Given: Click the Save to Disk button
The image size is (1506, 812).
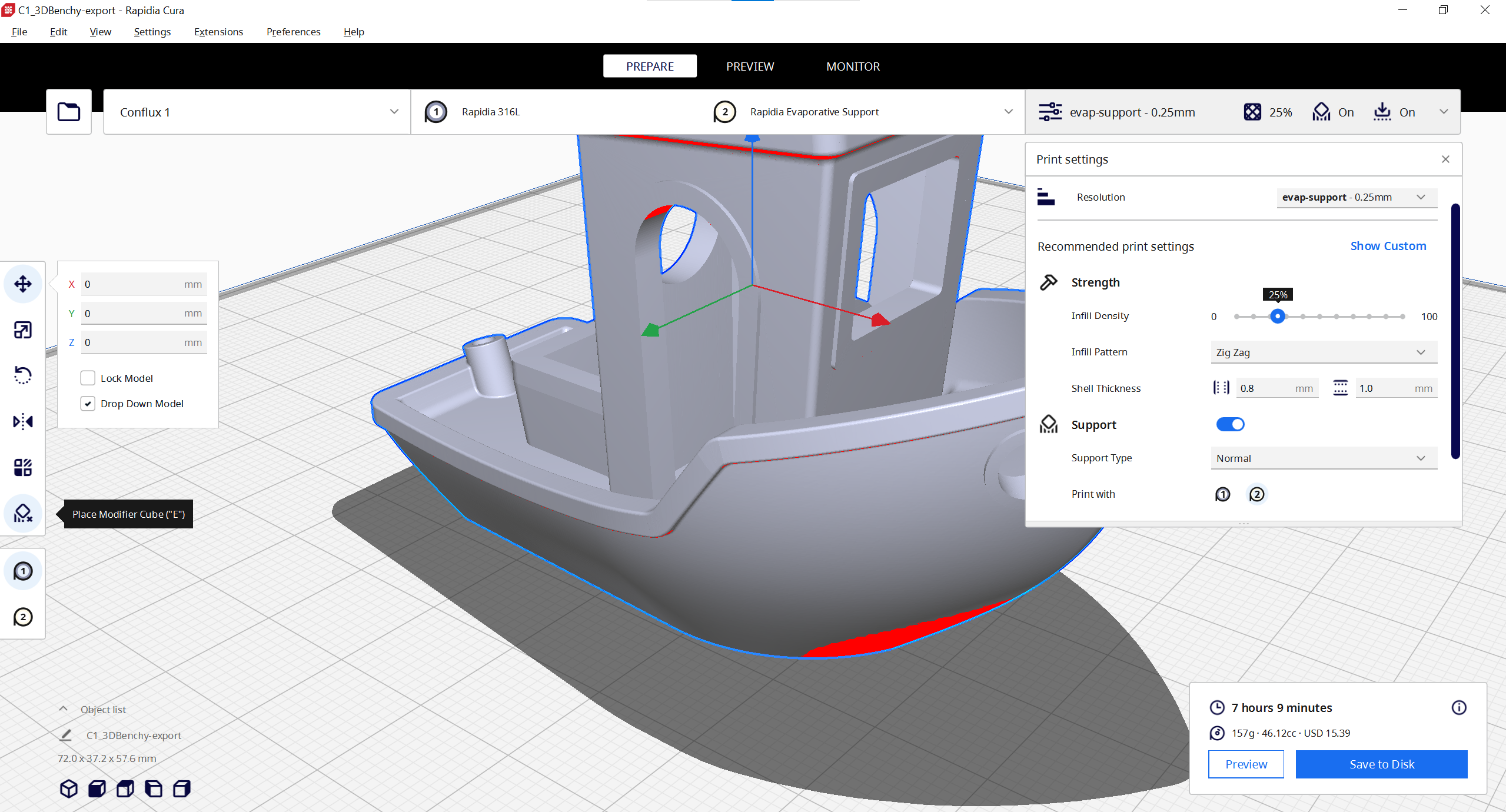Looking at the screenshot, I should click(1381, 764).
